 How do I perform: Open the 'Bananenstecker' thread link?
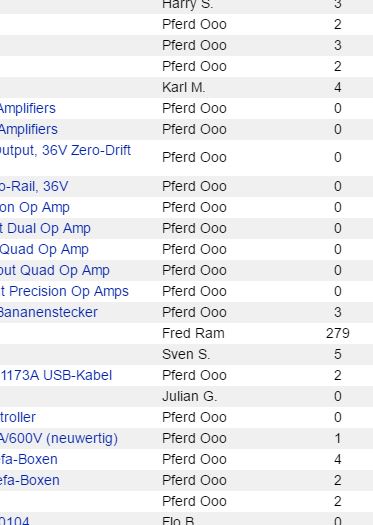(x=49, y=312)
